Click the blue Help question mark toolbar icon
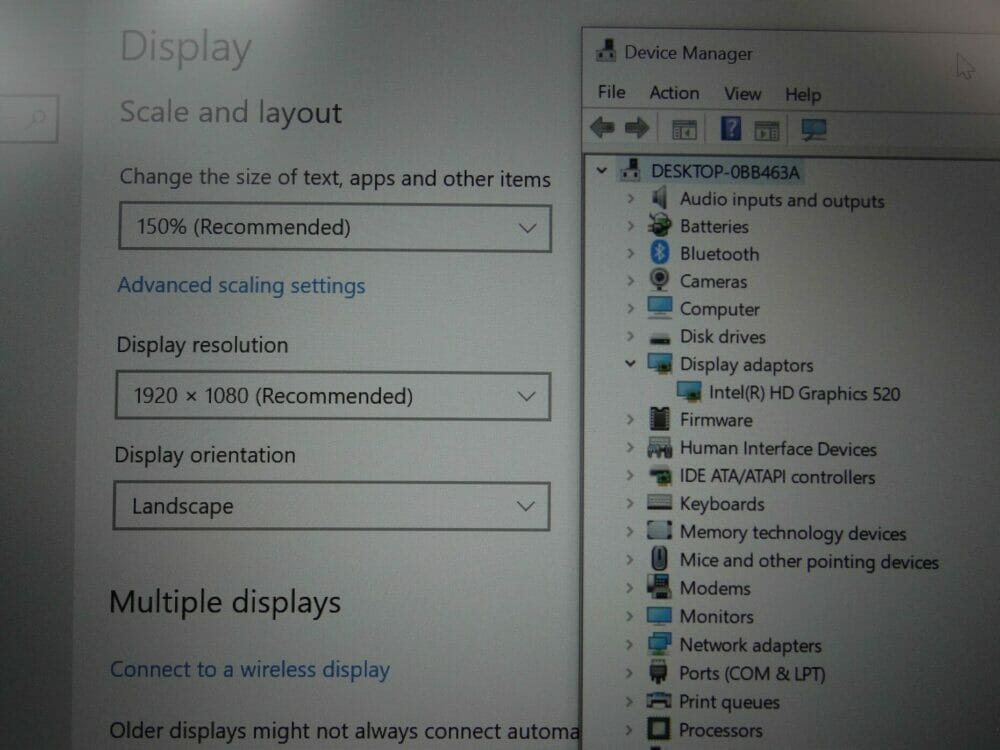 (x=731, y=128)
